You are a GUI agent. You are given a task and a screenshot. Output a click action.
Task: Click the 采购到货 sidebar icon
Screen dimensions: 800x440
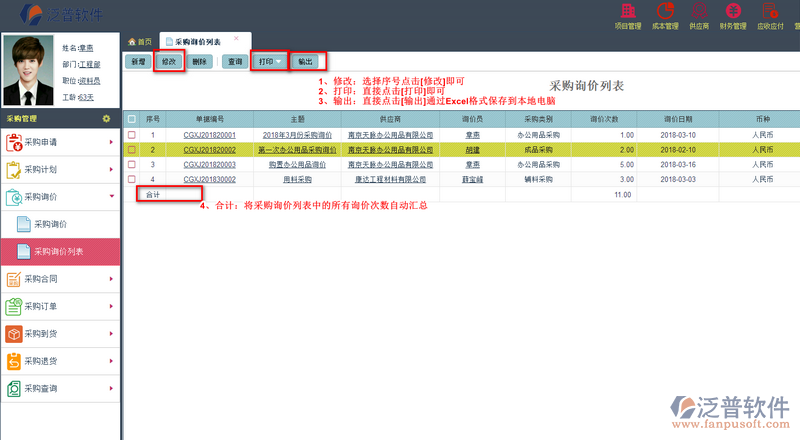tap(14, 334)
